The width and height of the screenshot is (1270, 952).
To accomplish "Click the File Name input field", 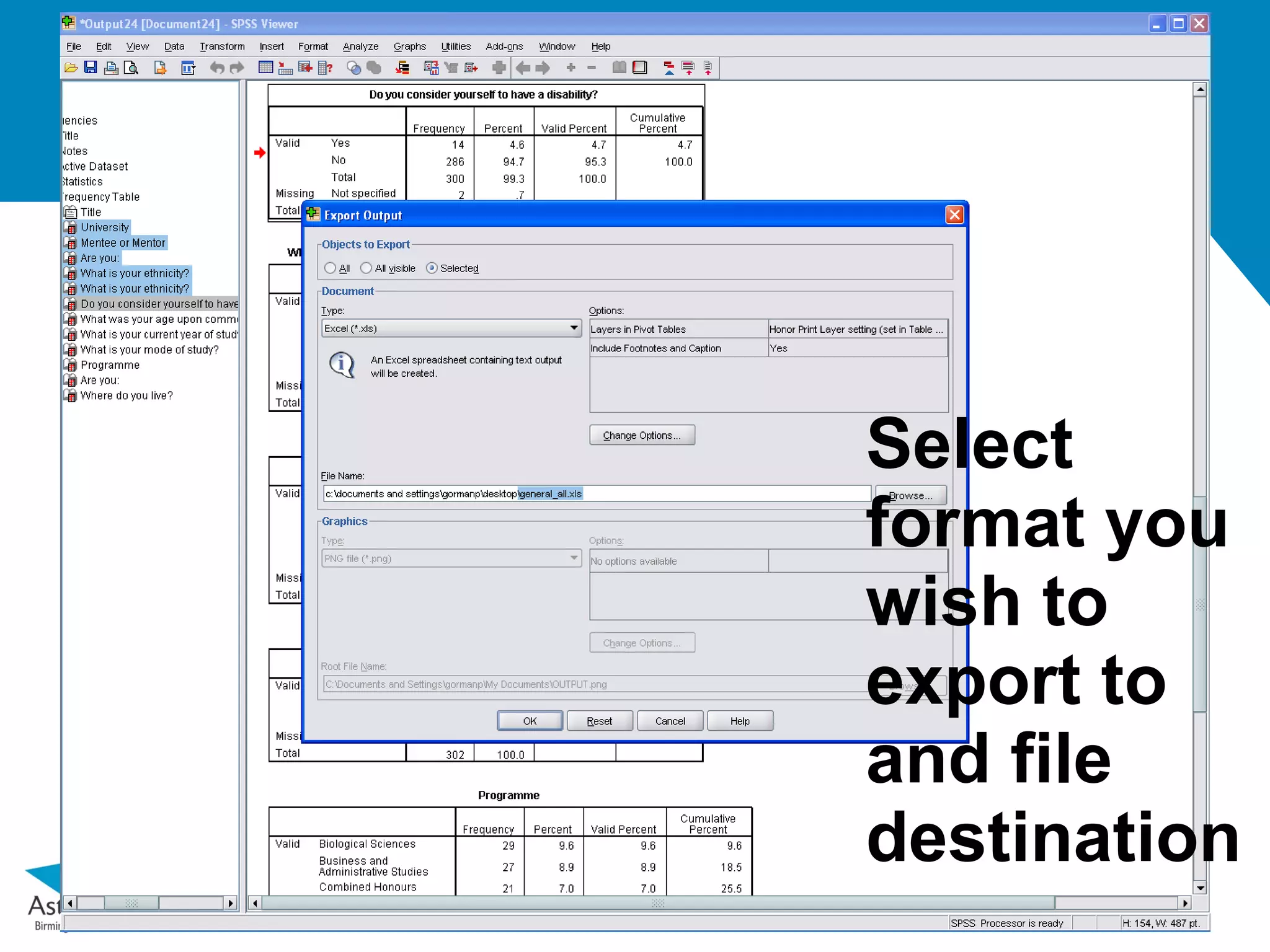I will 597,494.
